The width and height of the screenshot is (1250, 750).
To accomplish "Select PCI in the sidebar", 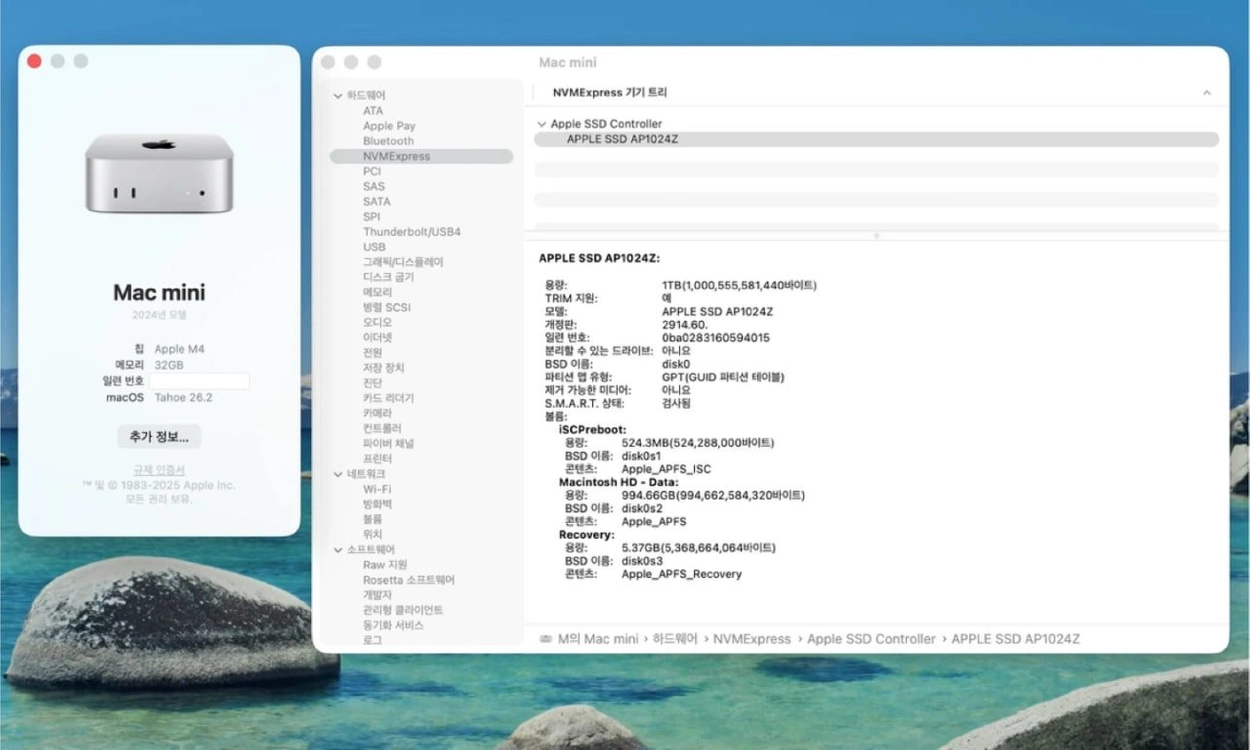I will pyautogui.click(x=372, y=171).
